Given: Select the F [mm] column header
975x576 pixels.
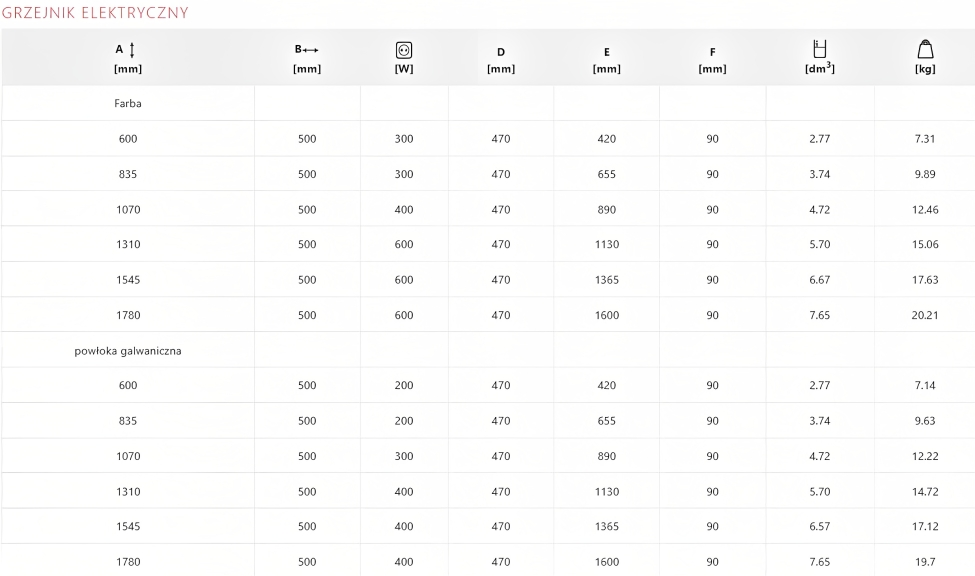Looking at the screenshot, I should click(x=712, y=60).
